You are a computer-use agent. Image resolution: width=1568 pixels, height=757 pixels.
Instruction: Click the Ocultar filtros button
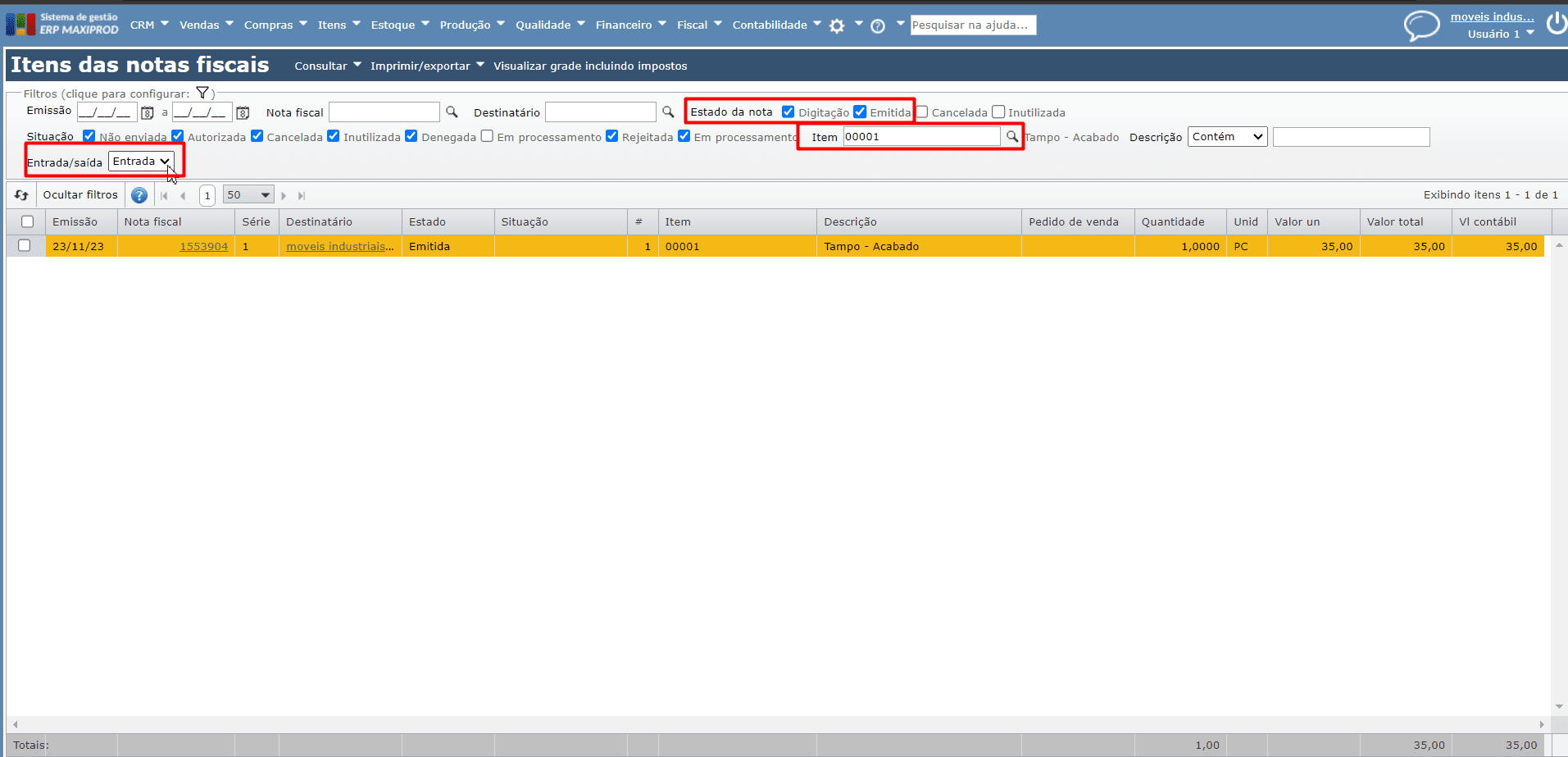click(80, 195)
